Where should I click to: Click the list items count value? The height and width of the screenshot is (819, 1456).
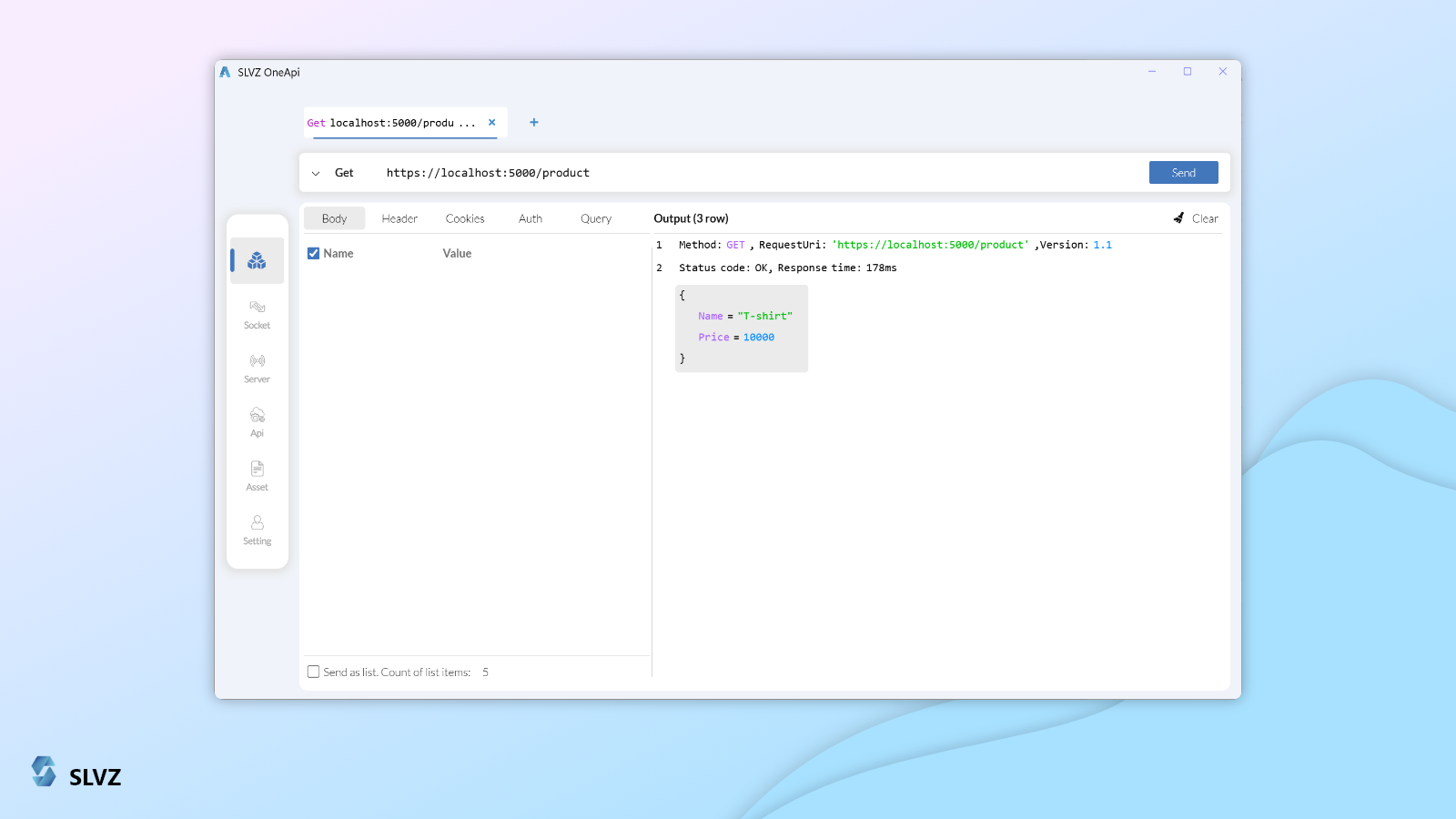[486, 672]
